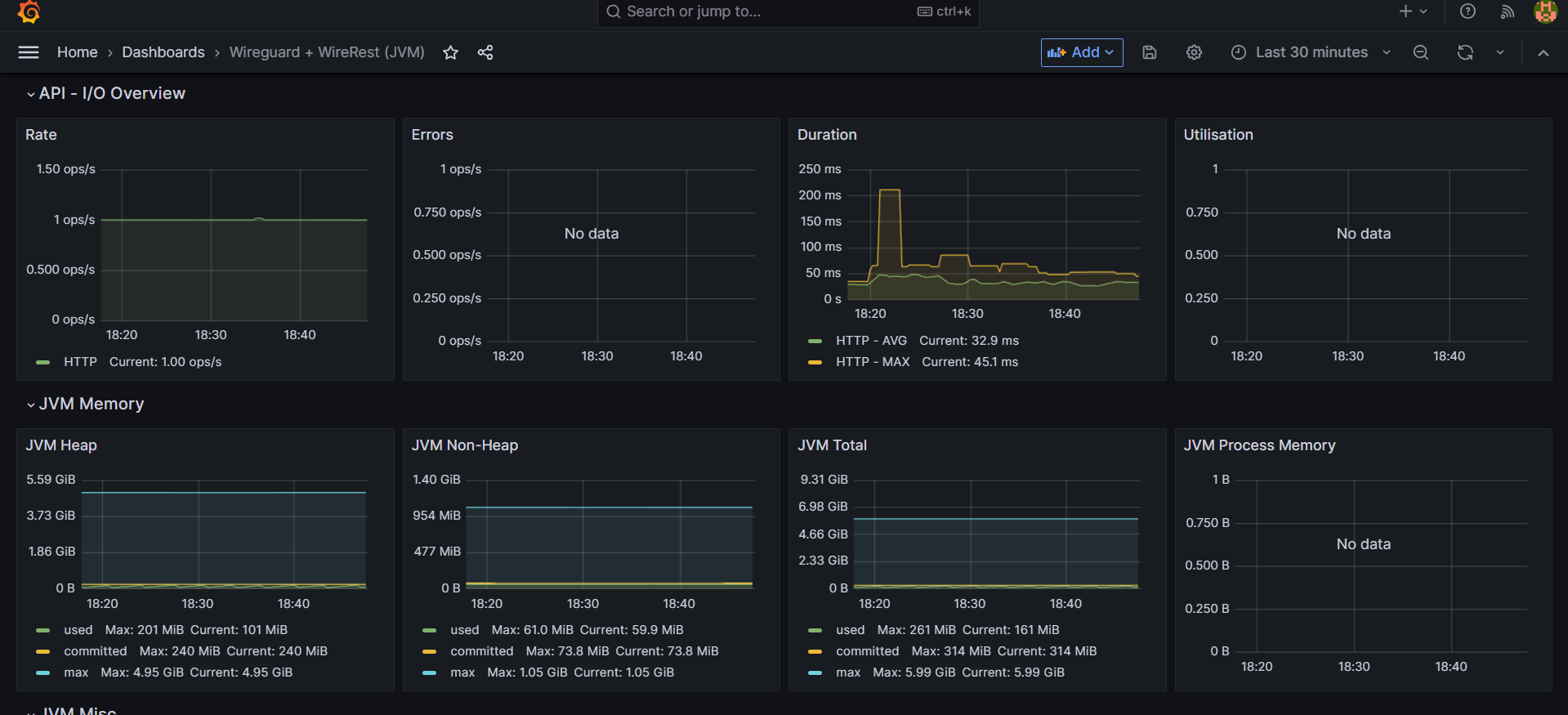Click the Grafana logo icon
Screen dimensions: 1568x715
tap(29, 11)
